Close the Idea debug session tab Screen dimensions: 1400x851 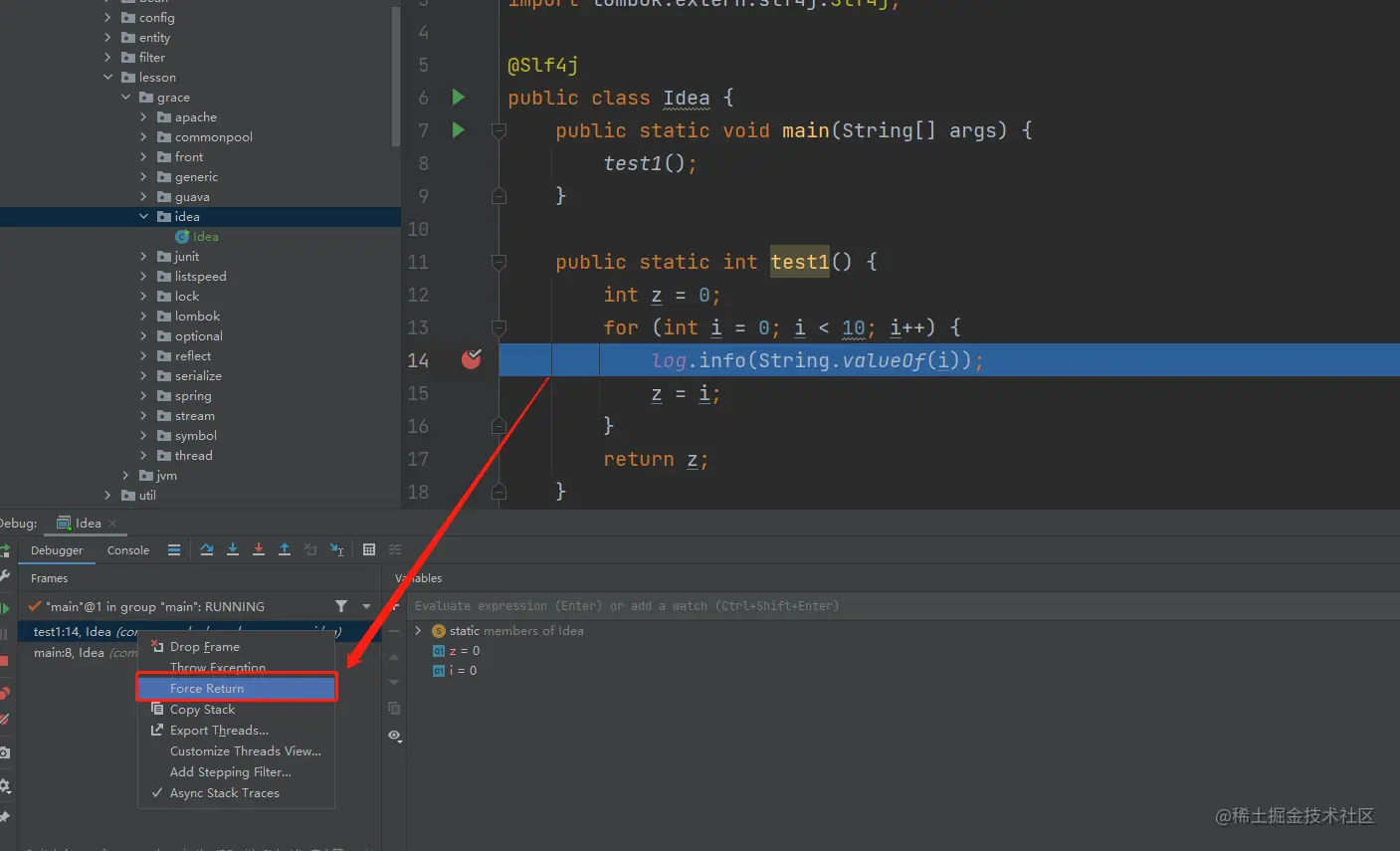point(111,524)
